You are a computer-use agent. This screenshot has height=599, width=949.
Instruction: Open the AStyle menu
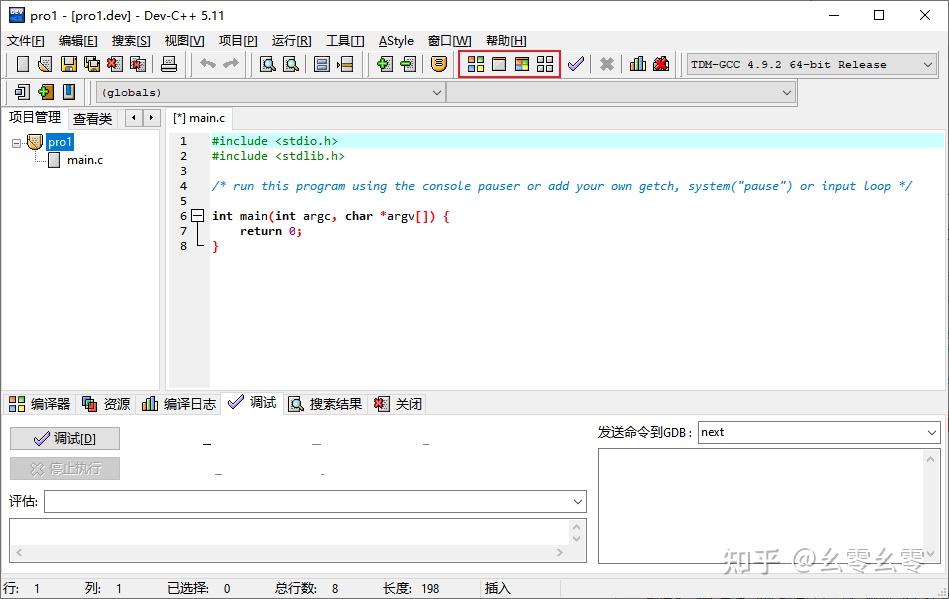(396, 41)
